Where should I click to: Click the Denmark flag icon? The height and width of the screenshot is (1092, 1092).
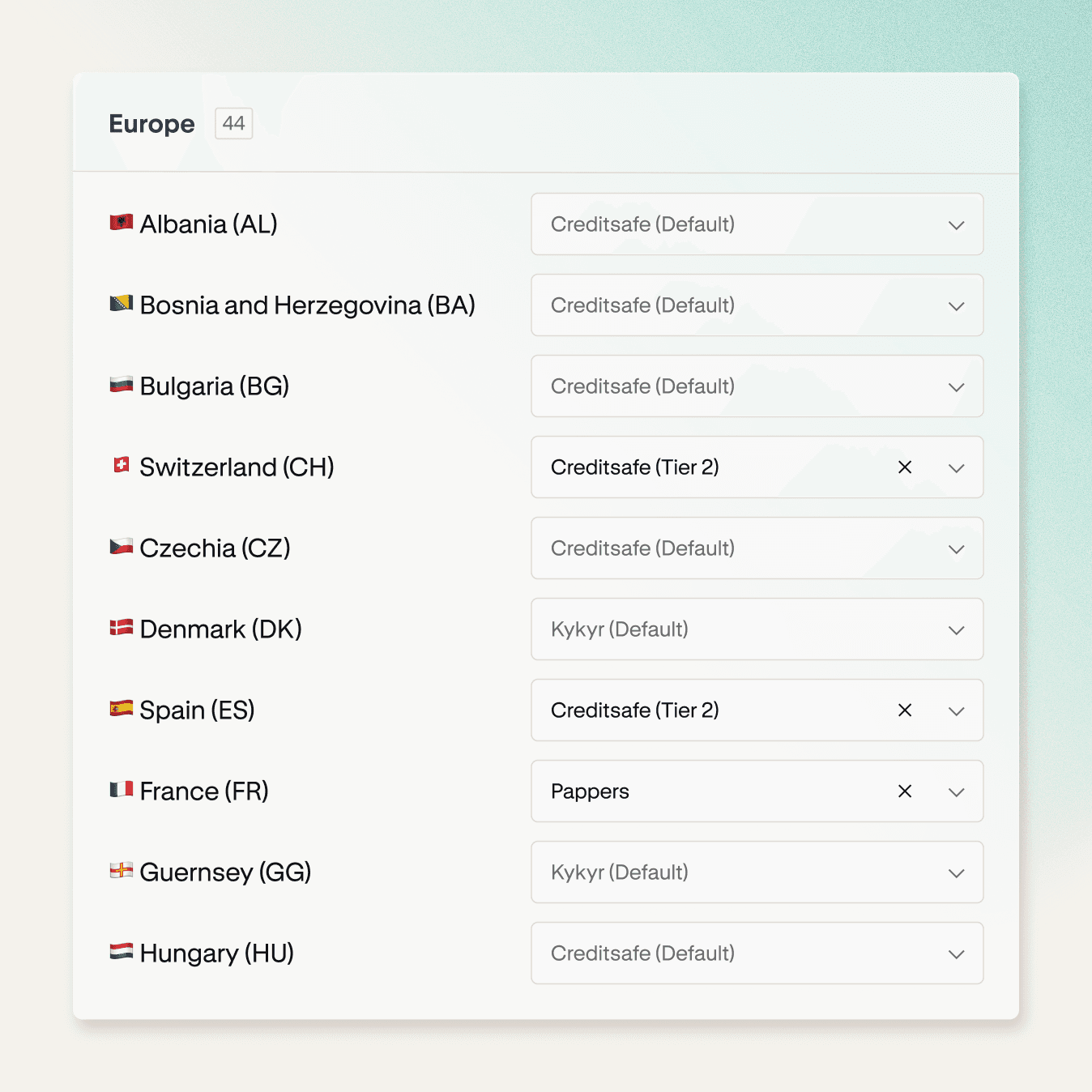tap(122, 628)
